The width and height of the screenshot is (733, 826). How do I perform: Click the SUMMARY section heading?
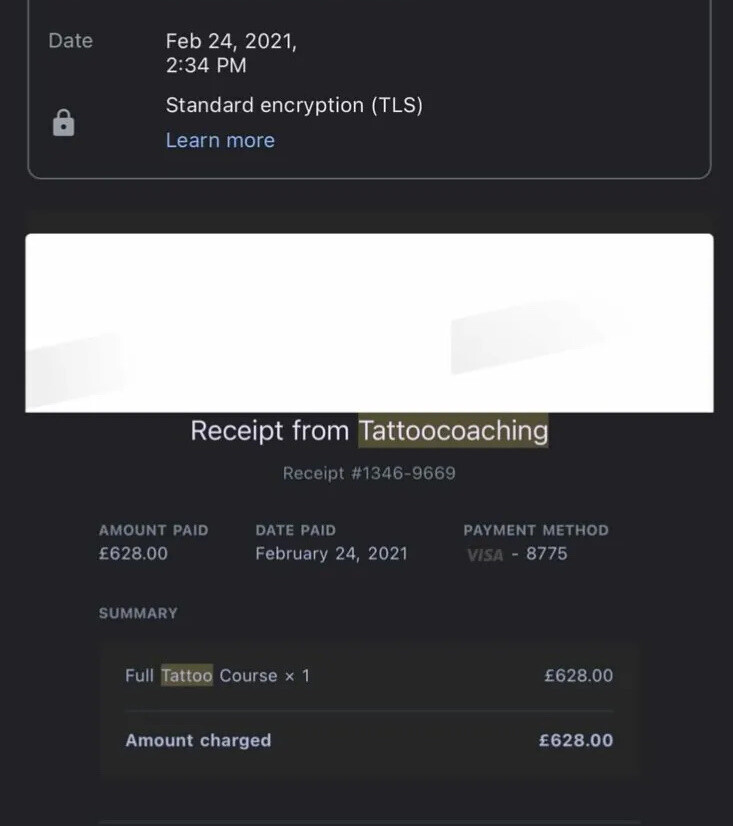tap(138, 613)
